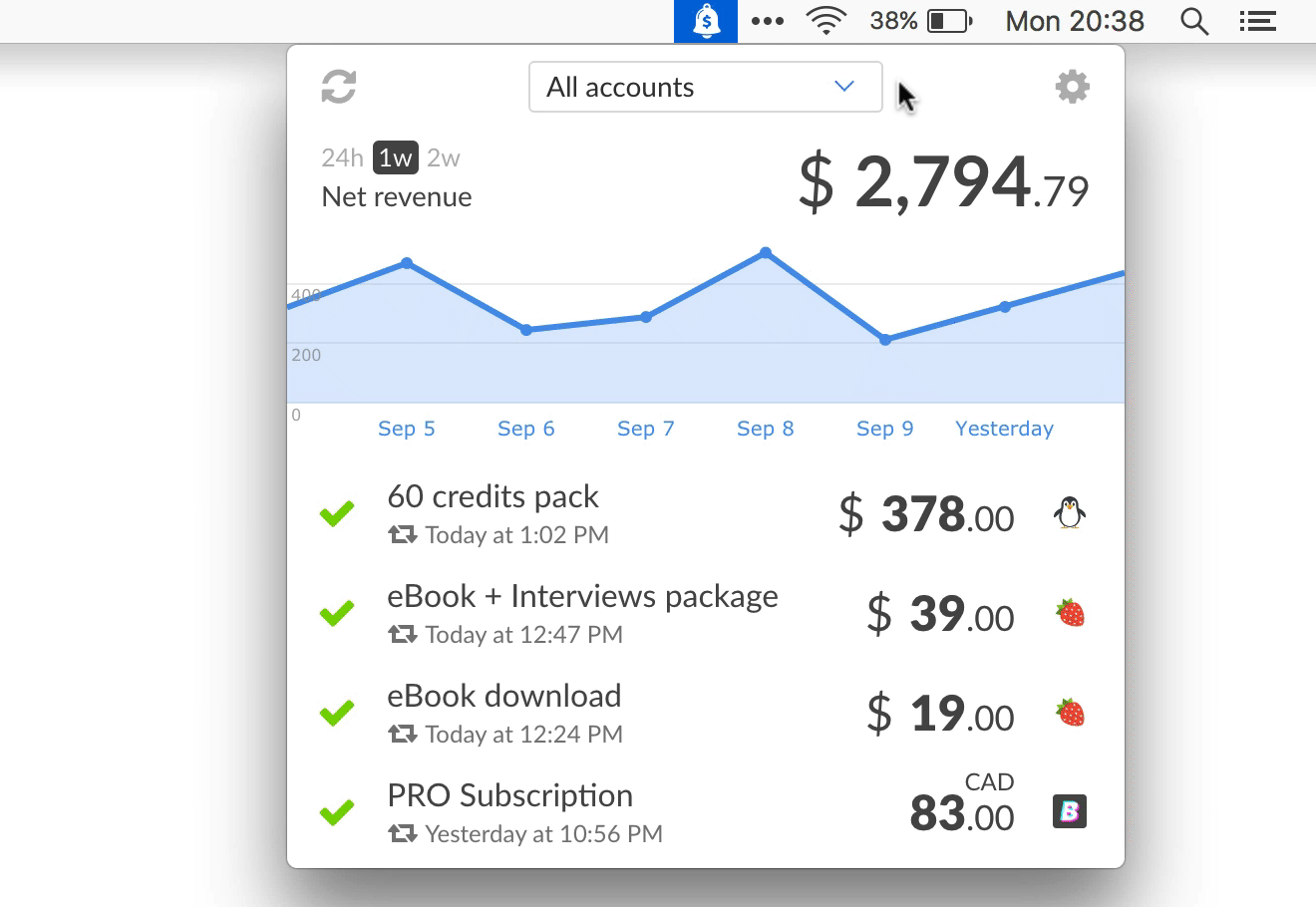Click recurring icon under PRO Subscription

[x=403, y=833]
